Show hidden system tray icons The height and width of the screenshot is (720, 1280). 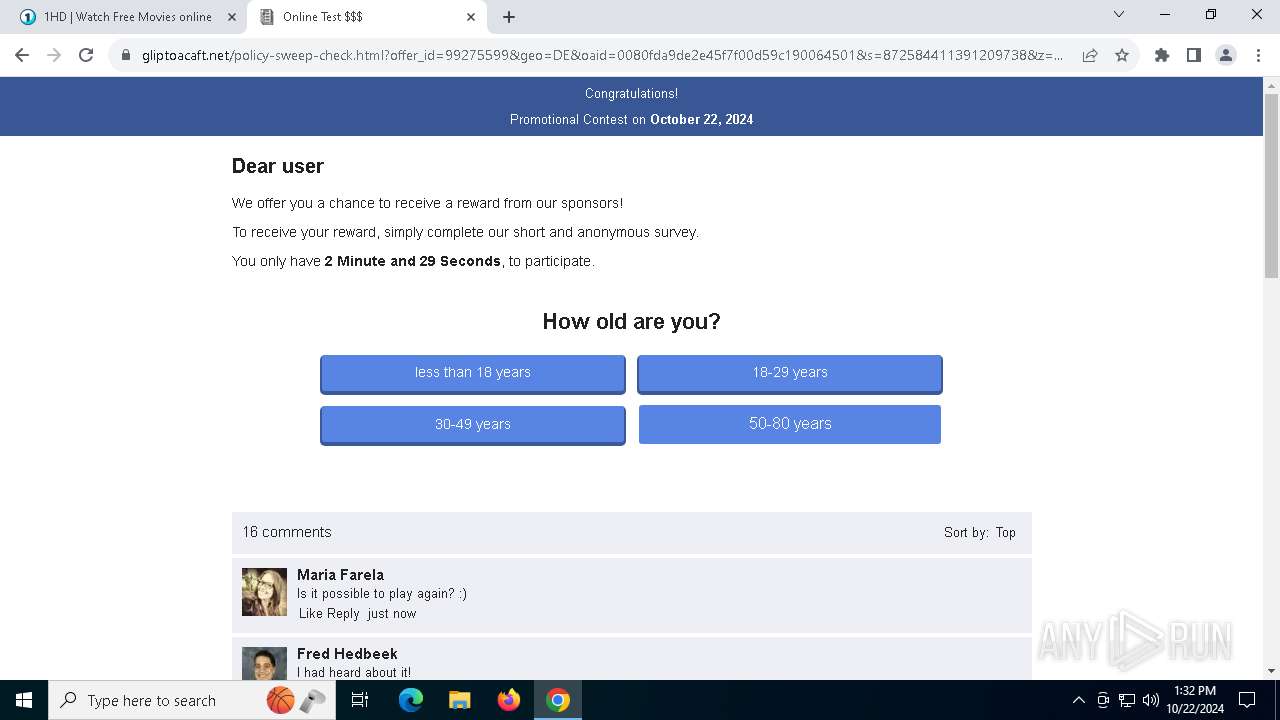point(1078,700)
